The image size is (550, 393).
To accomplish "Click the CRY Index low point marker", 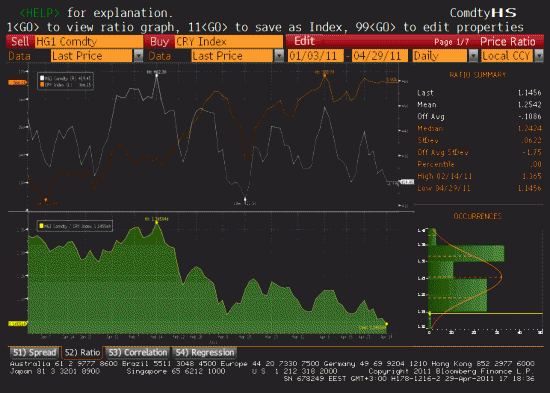I will pyautogui.click(x=46, y=200).
